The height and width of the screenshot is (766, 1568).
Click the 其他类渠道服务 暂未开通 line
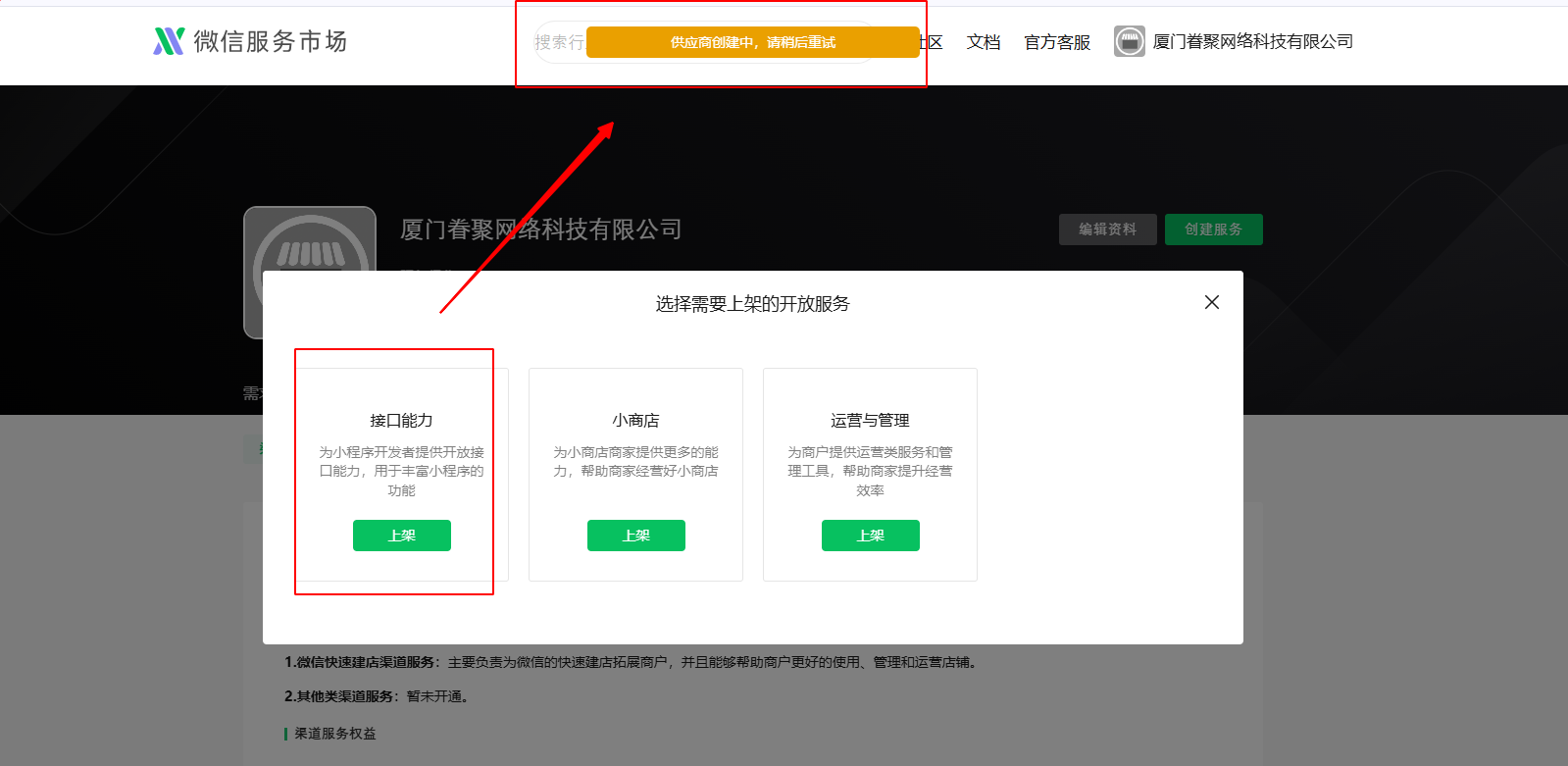[378, 696]
